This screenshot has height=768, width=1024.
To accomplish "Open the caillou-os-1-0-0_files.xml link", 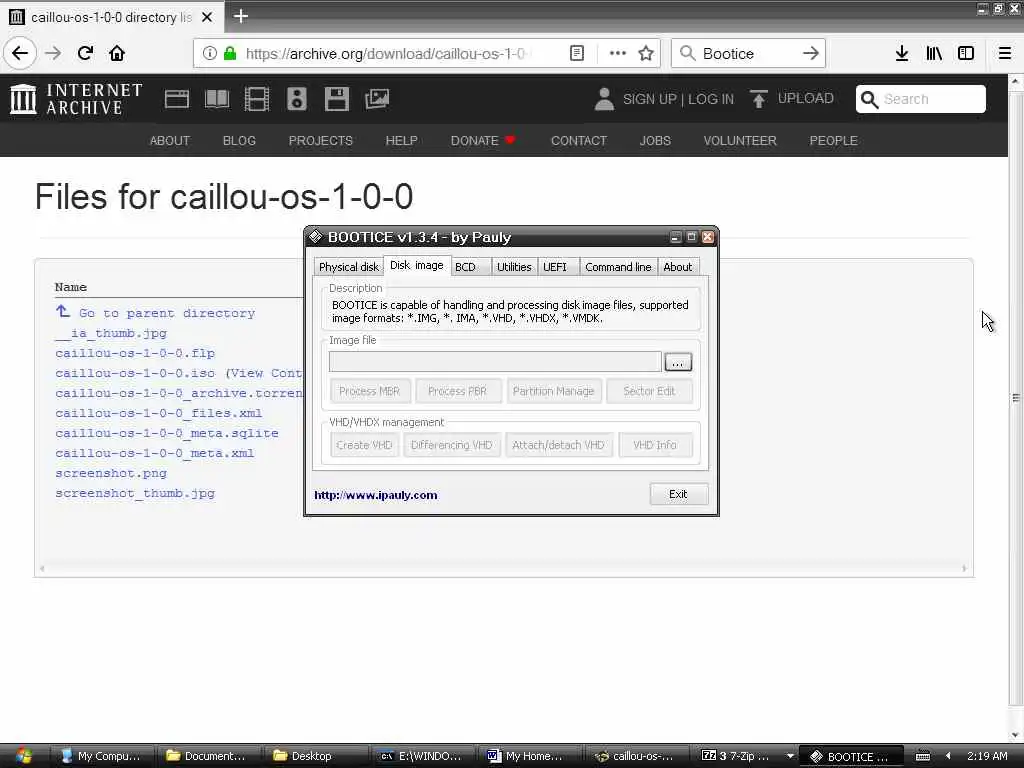I will click(159, 413).
